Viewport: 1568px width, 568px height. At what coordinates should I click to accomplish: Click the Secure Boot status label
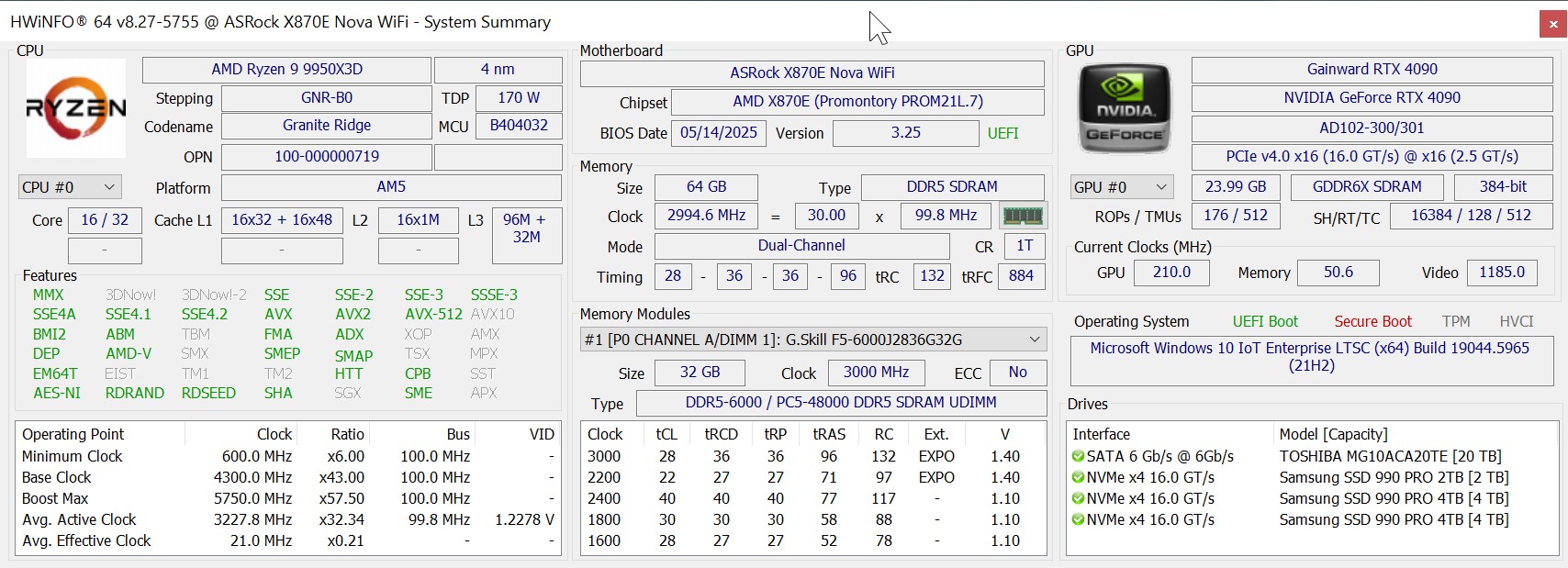pyautogui.click(x=1372, y=322)
